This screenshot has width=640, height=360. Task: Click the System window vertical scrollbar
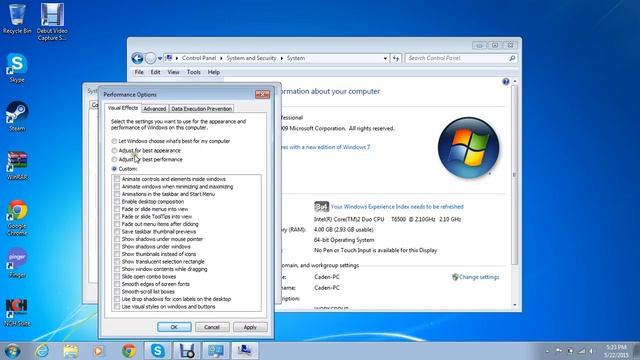514,176
